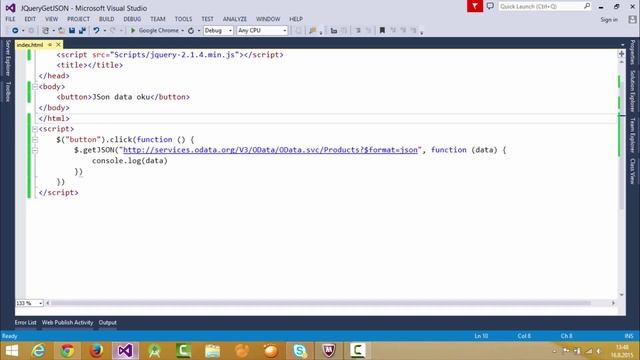Open the WINDOW menu
This screenshot has height=360, width=640.
[x=268, y=19]
